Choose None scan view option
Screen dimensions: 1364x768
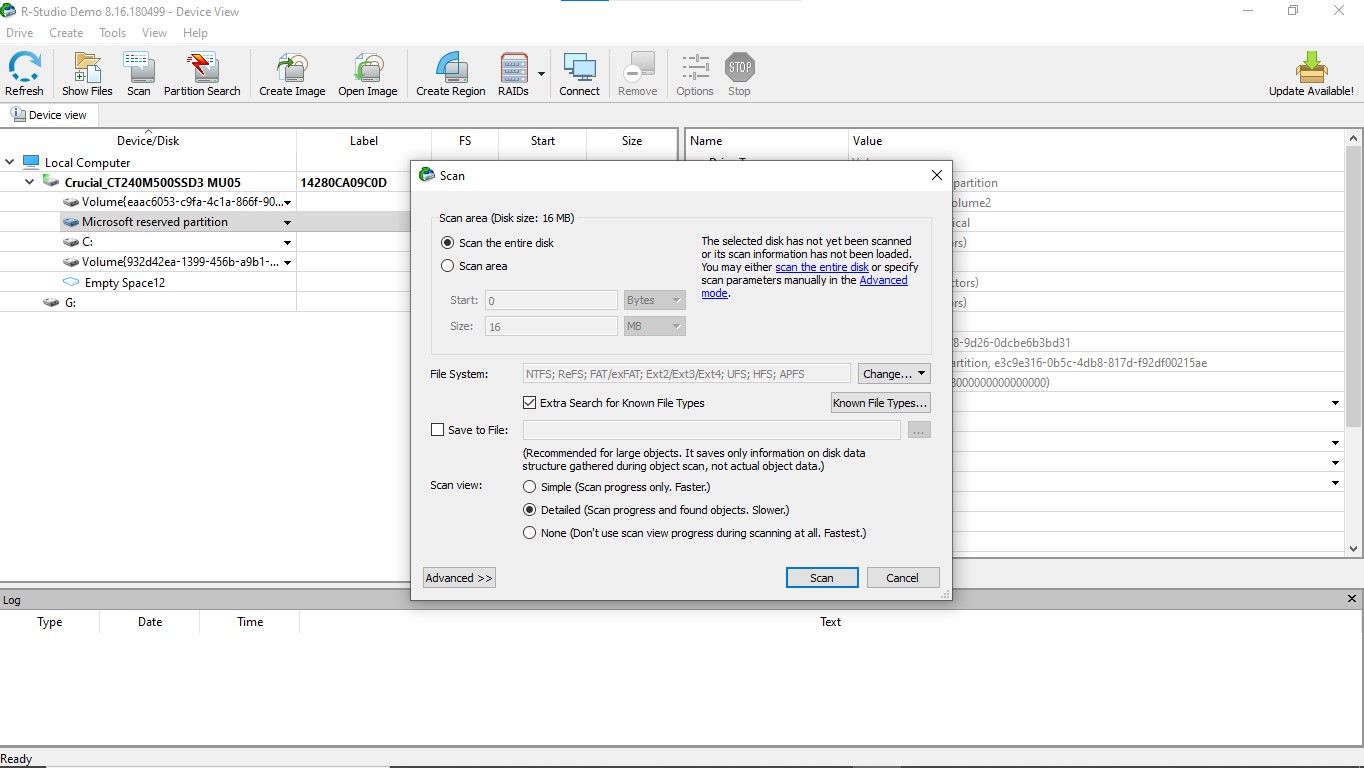(530, 533)
